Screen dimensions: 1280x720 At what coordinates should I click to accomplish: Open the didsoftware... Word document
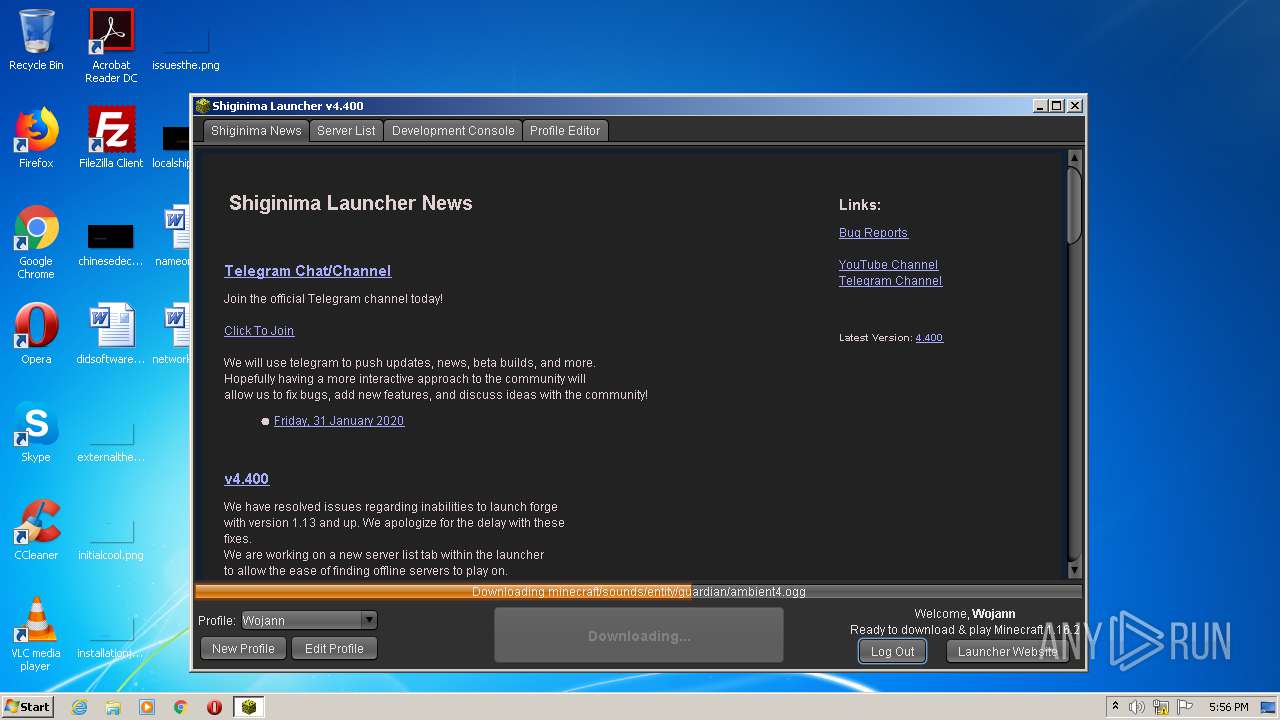111,333
